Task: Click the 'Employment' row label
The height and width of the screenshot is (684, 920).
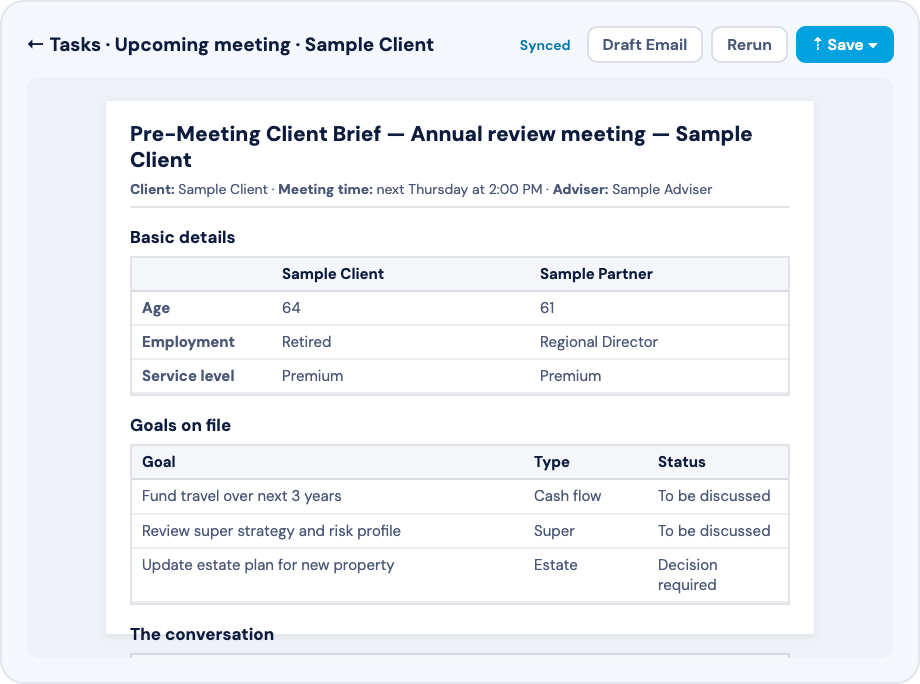Action: coord(188,342)
